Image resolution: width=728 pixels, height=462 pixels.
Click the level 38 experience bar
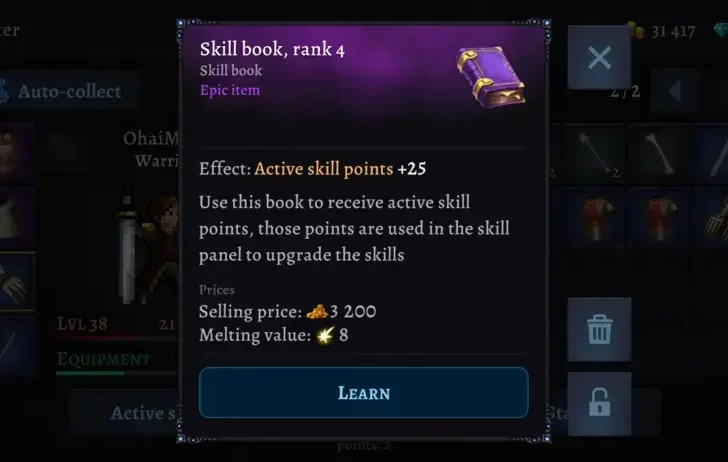[116, 338]
